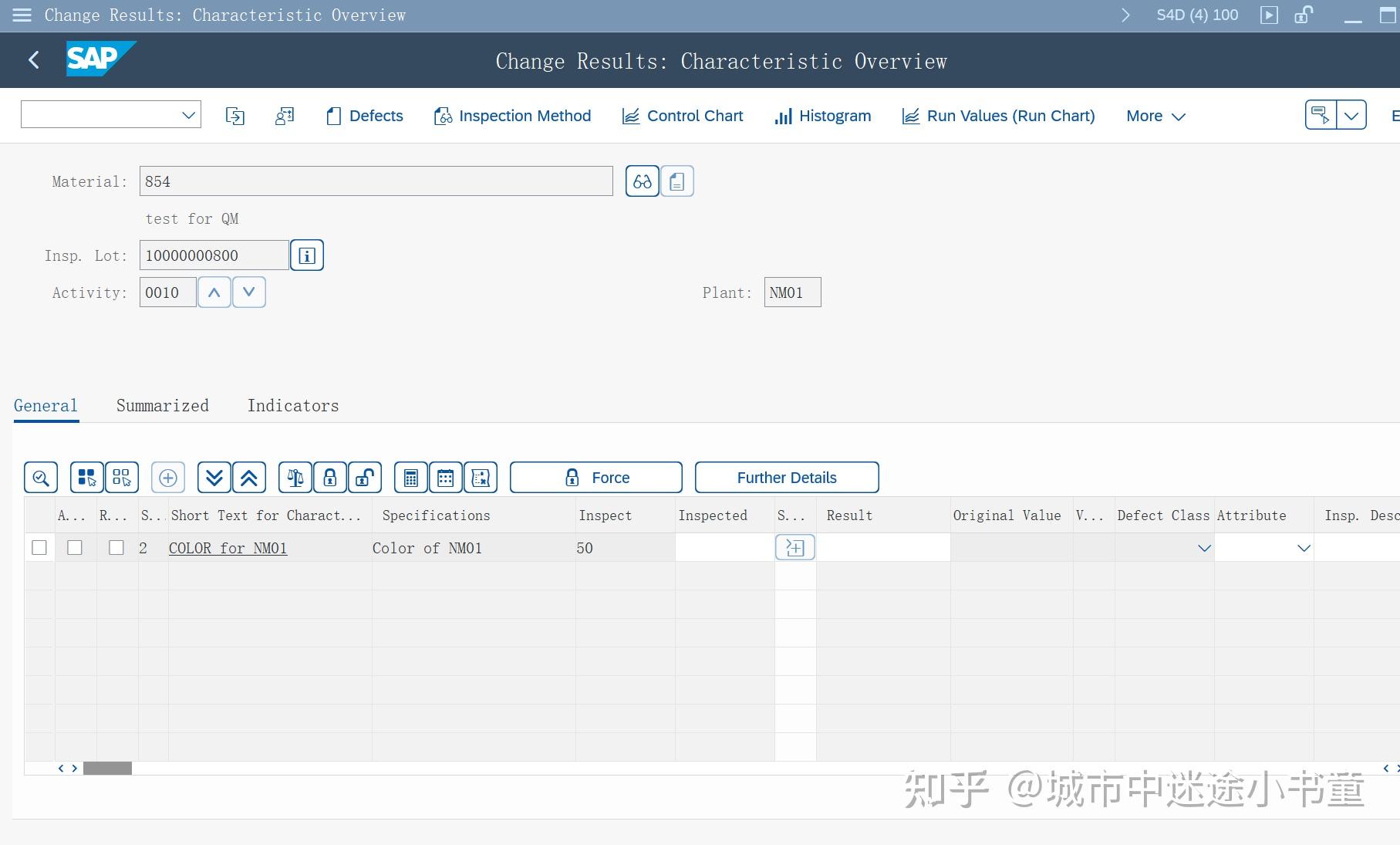Open the Control Chart
The image size is (1400, 845).
pos(682,116)
